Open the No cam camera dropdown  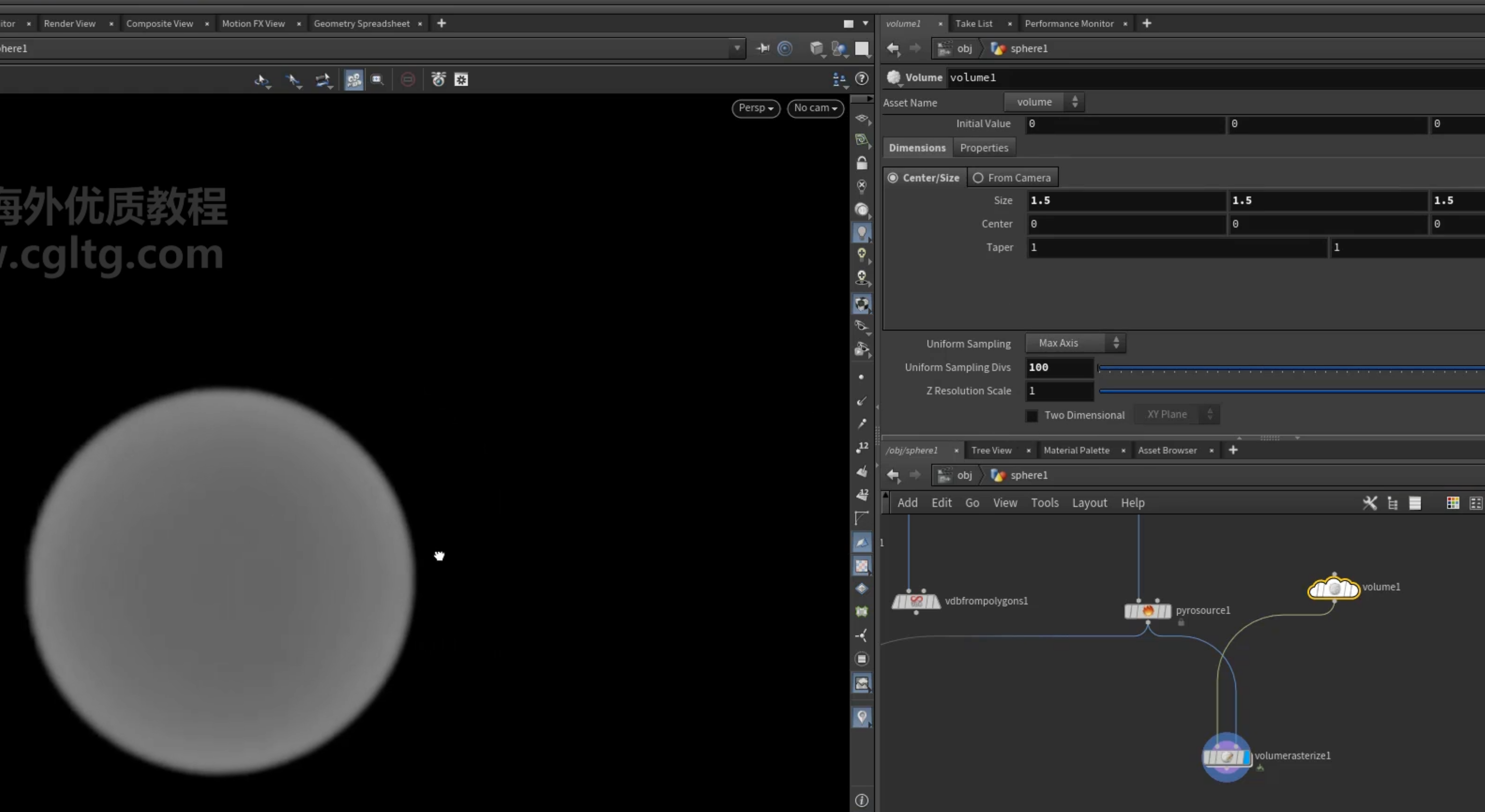[x=815, y=108]
